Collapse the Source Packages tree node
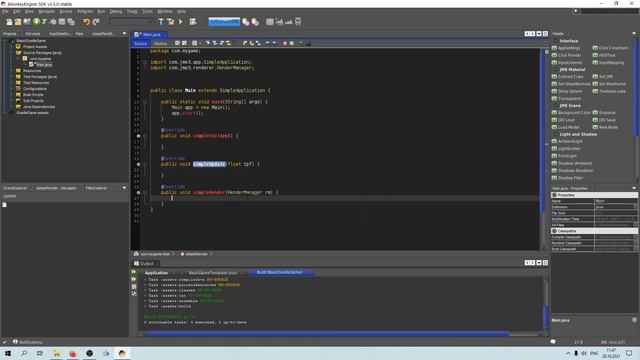The width and height of the screenshot is (640, 360). point(11,53)
